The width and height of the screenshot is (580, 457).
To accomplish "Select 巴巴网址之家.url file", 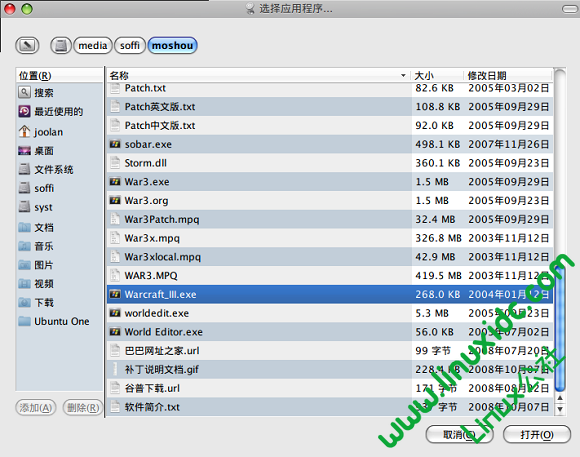I will tap(330, 350).
